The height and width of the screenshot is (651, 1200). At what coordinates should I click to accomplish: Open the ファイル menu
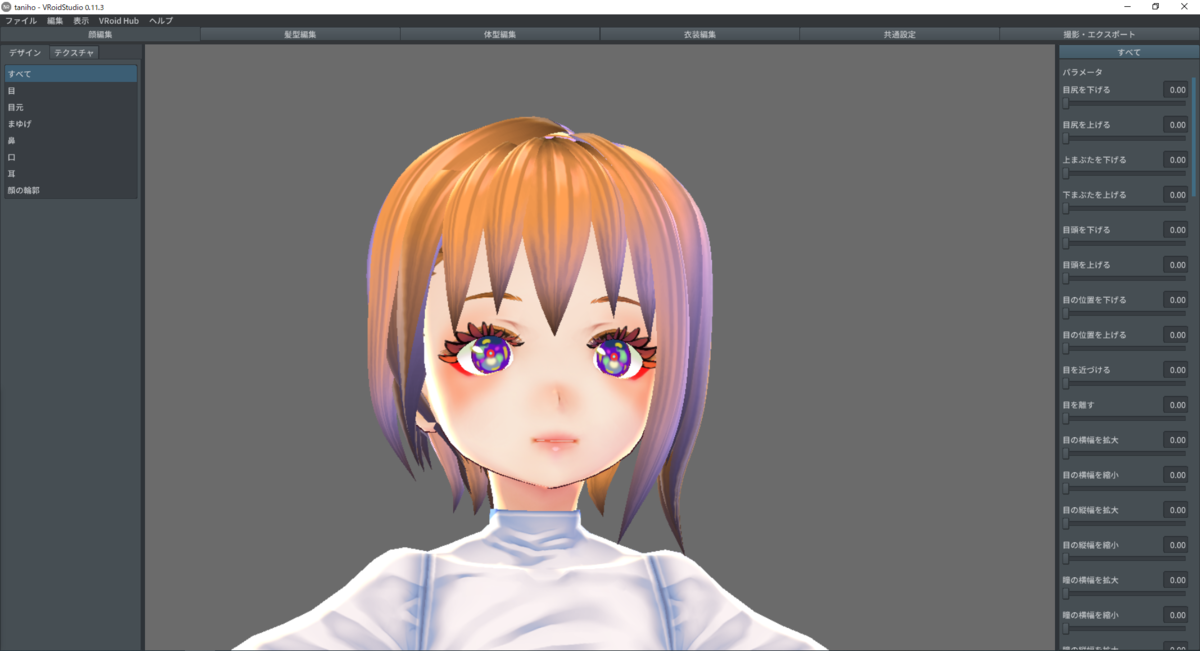coord(21,20)
